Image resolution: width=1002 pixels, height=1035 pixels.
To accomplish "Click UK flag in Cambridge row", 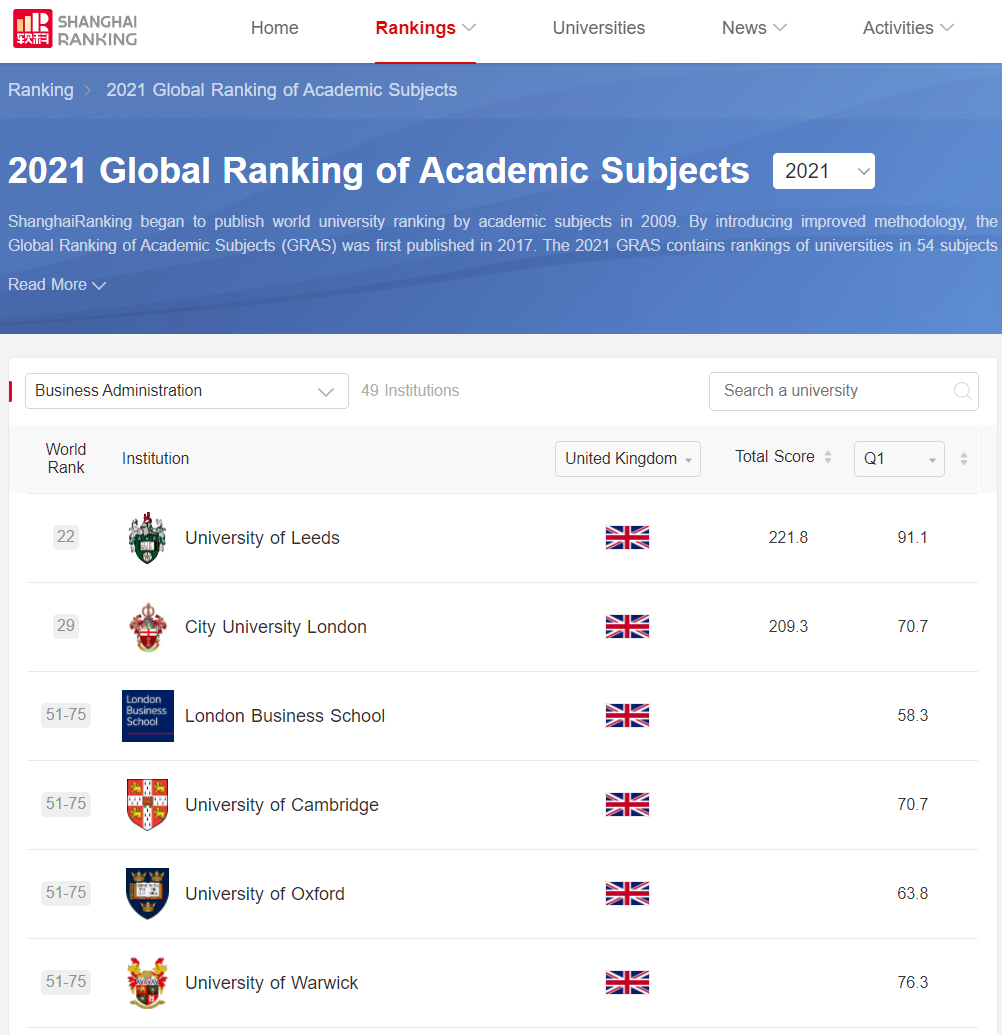I will click(627, 804).
